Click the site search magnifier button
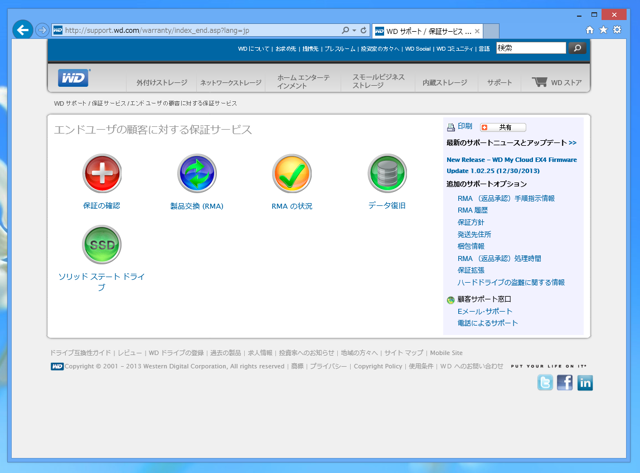This screenshot has width=640, height=473. point(577,48)
